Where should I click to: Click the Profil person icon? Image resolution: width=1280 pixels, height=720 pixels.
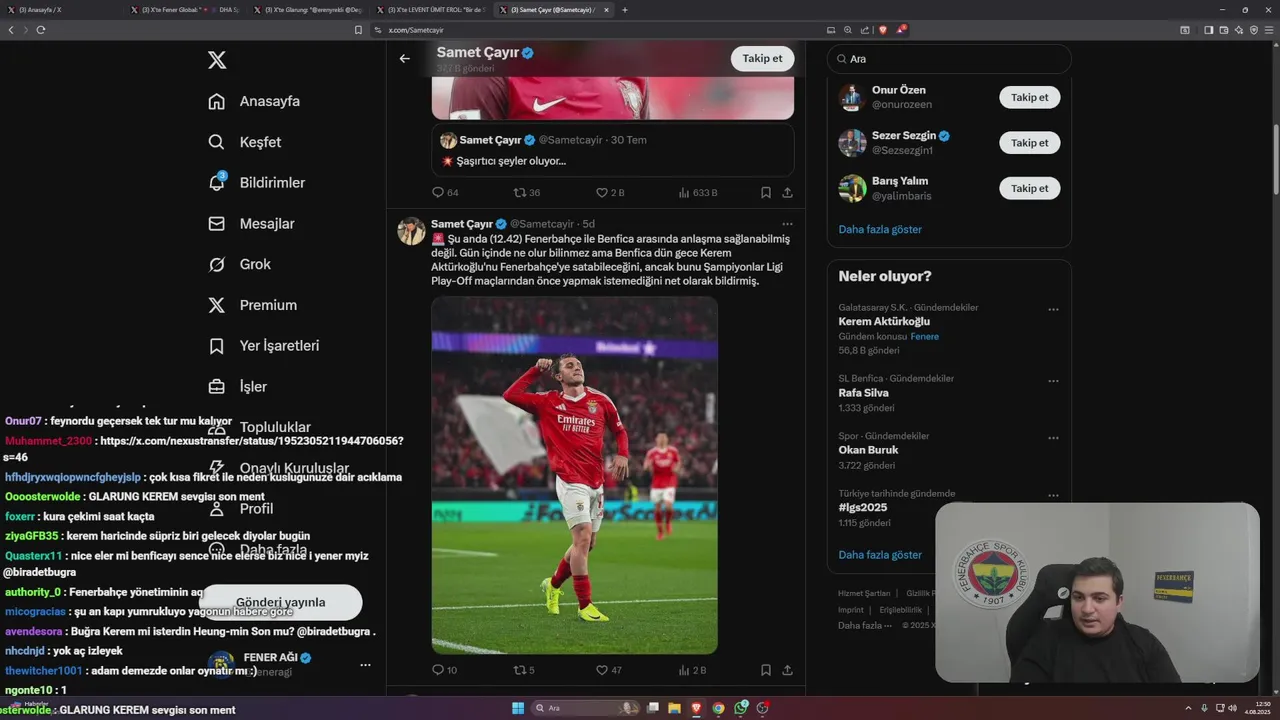216,509
